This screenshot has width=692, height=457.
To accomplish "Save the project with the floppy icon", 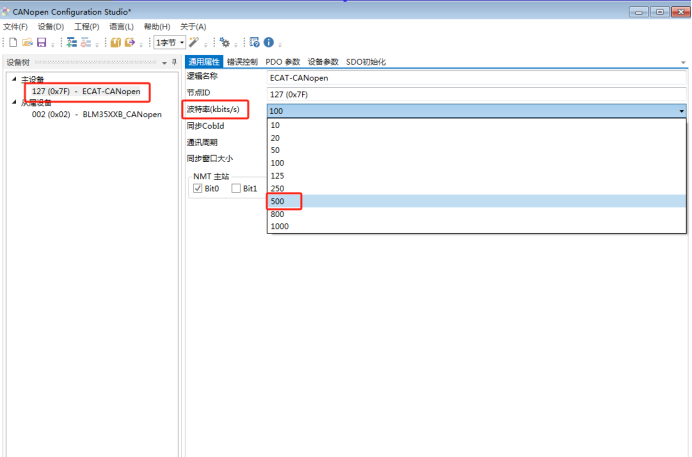I will tap(41, 42).
